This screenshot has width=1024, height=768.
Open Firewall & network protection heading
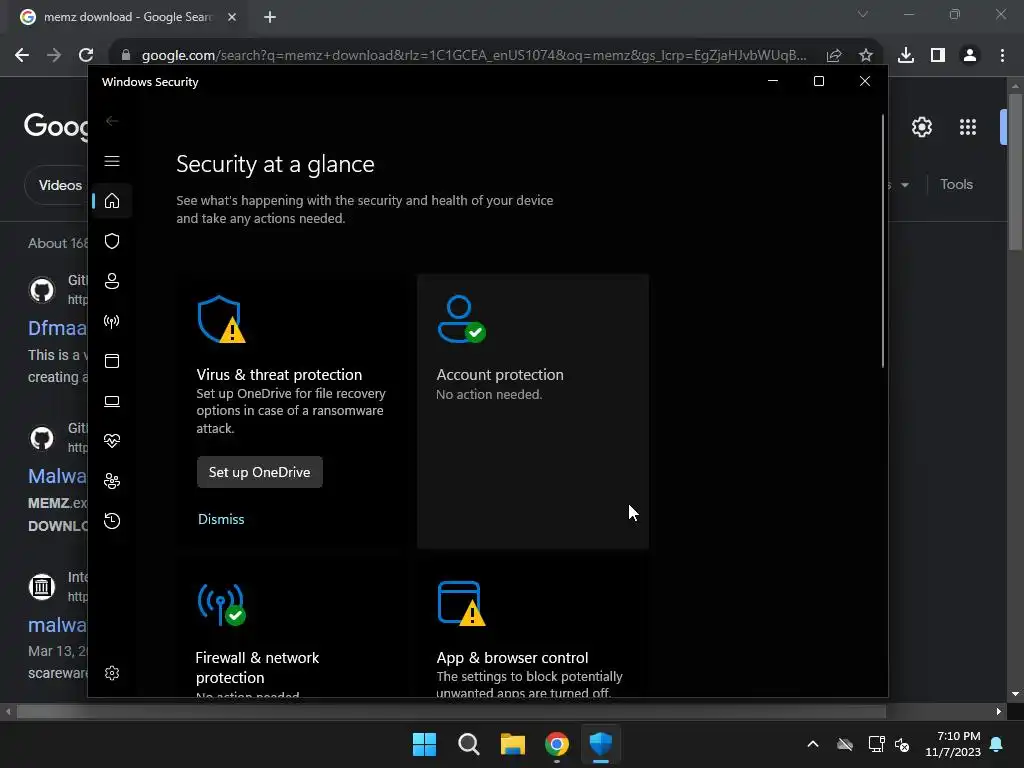[x=257, y=667]
